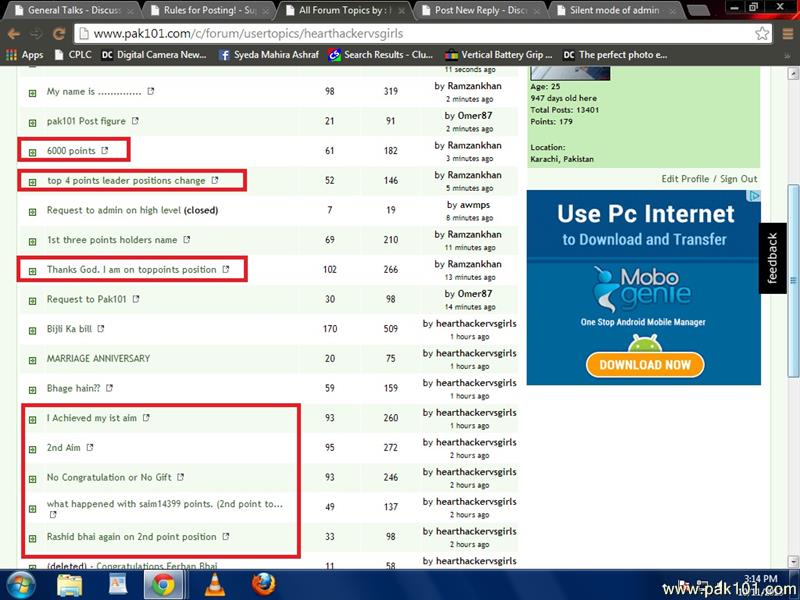Open the Chrome hamburger menu

point(786,33)
